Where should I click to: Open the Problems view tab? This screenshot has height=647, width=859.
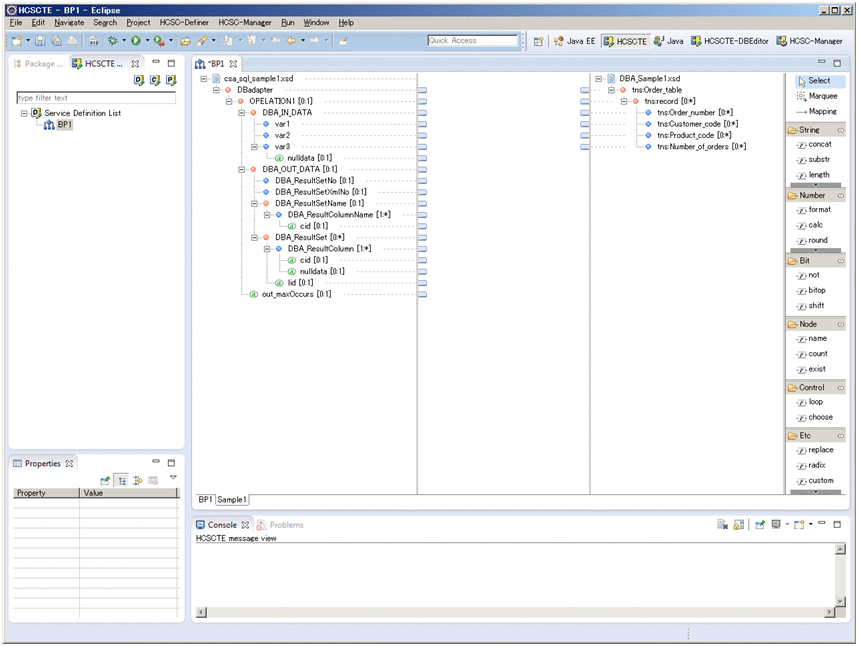tap(286, 525)
